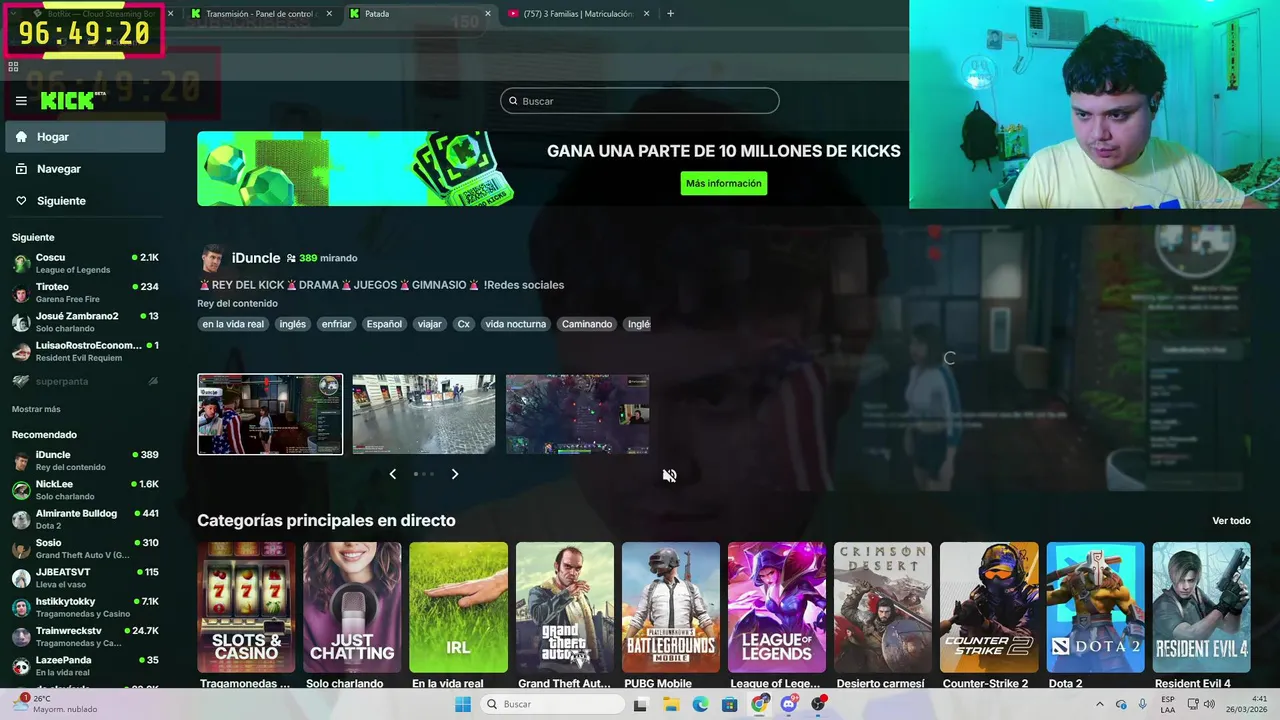Click Ver todo for main categories
The image size is (1280, 720).
click(x=1231, y=521)
